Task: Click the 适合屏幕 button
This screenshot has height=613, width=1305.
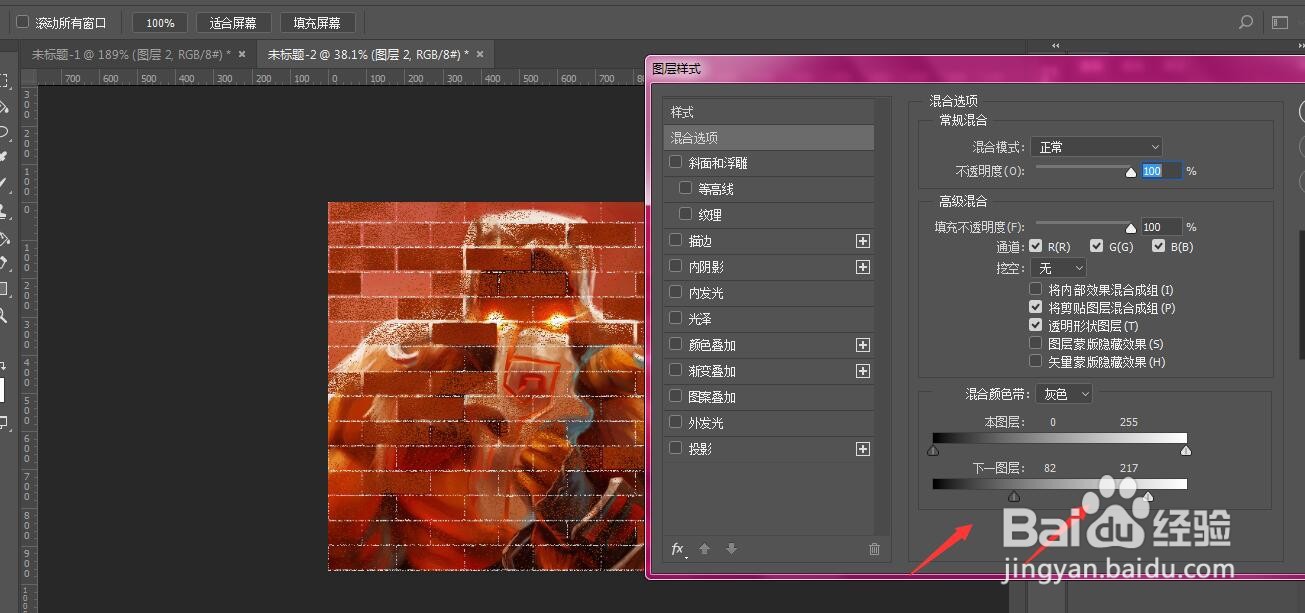Action: pyautogui.click(x=233, y=22)
